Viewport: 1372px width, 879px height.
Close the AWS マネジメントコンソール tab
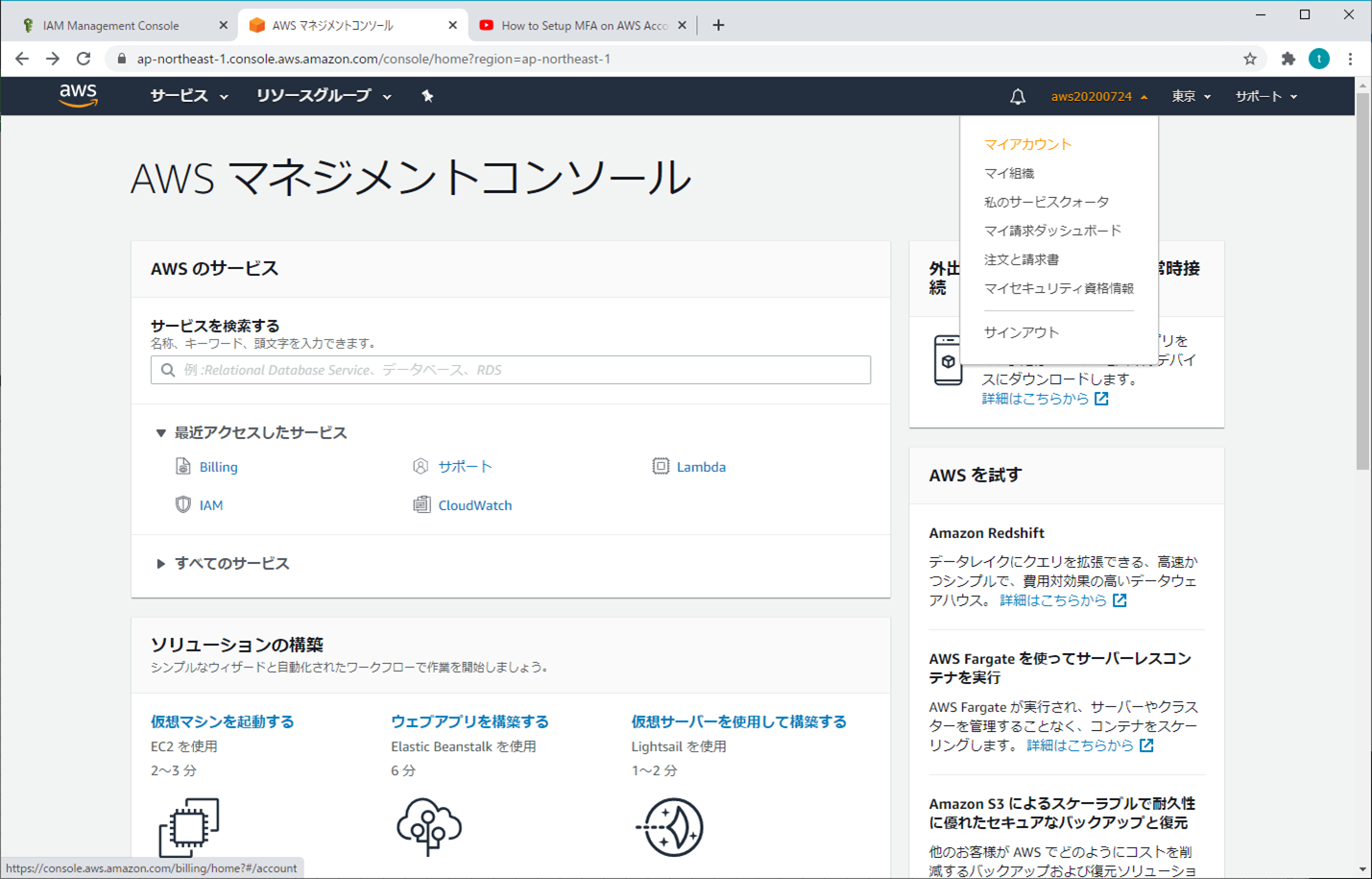click(452, 25)
